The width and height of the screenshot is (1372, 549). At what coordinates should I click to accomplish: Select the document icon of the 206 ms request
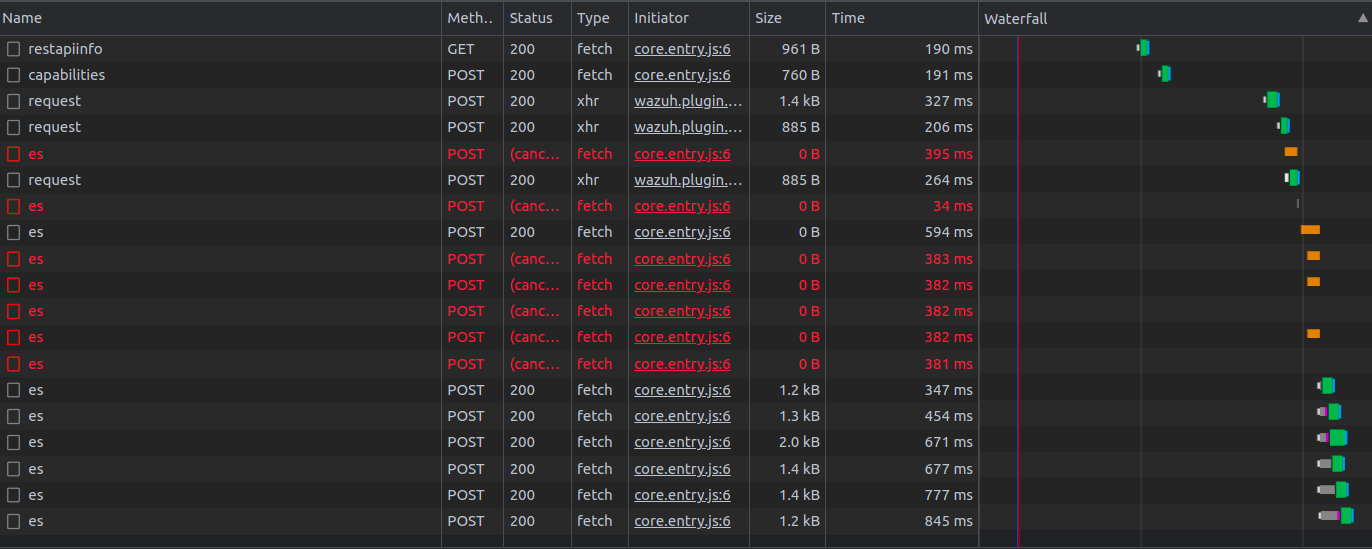13,127
